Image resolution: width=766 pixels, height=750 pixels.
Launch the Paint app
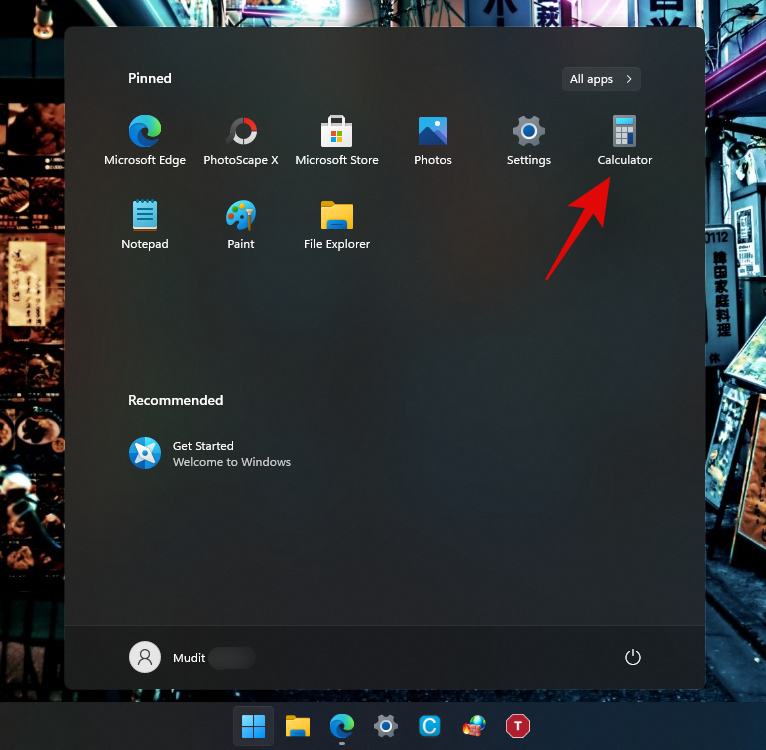coord(241,224)
